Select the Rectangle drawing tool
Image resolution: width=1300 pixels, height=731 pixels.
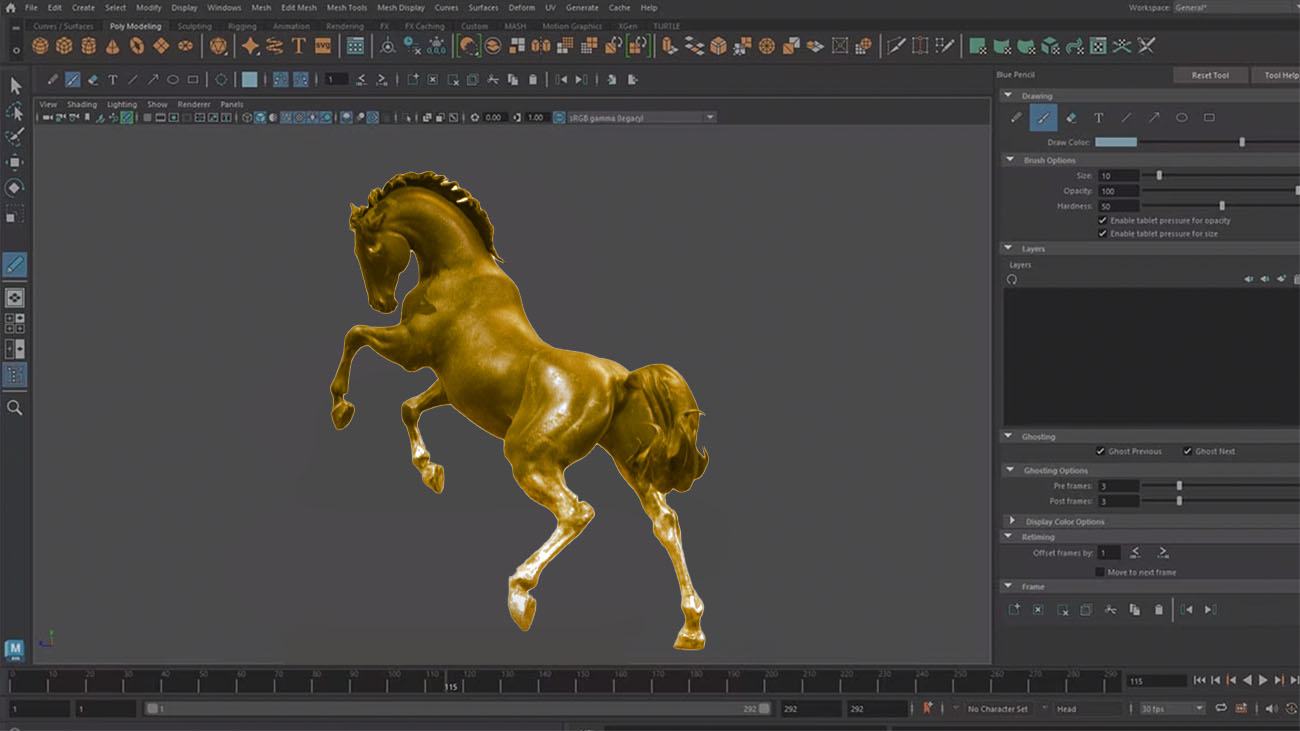(1208, 117)
